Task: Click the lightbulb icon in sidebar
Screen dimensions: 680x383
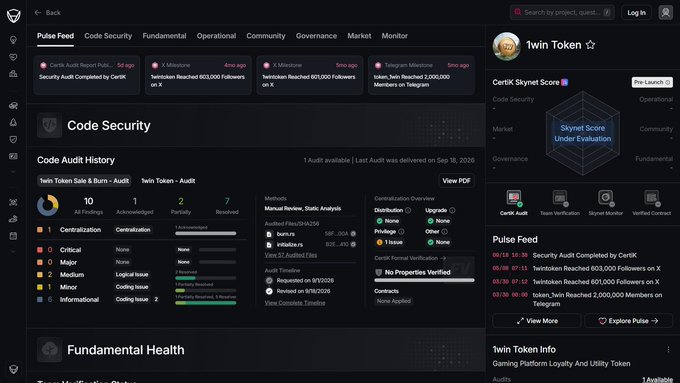Action: click(13, 40)
